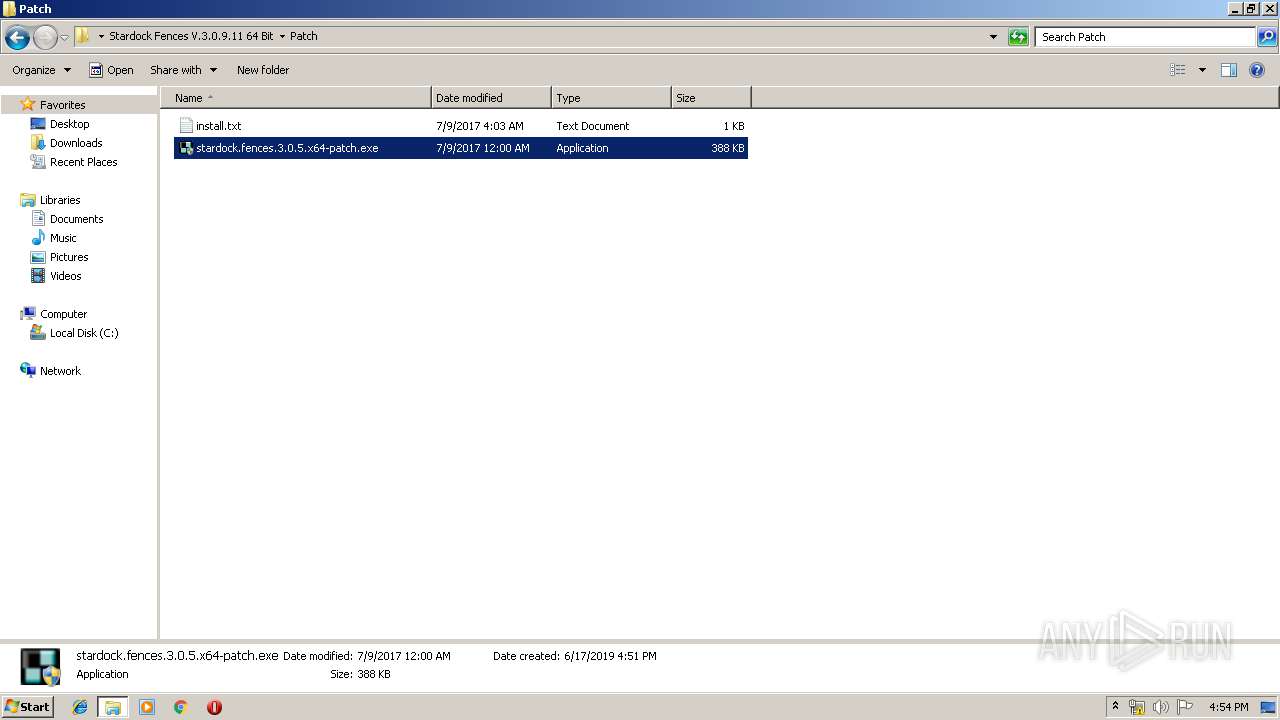Click the '7/9/2017 4:03 AM' date cell

(480, 126)
